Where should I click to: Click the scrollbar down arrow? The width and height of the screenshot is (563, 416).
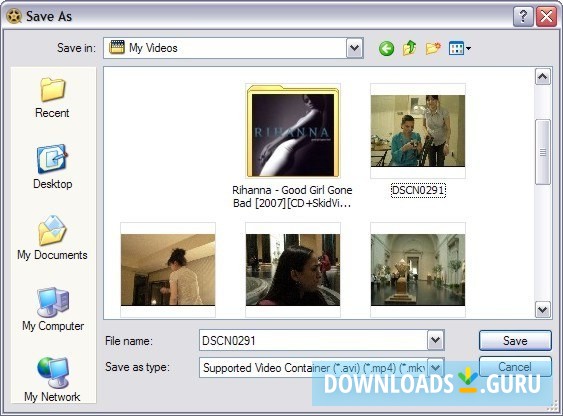[543, 309]
